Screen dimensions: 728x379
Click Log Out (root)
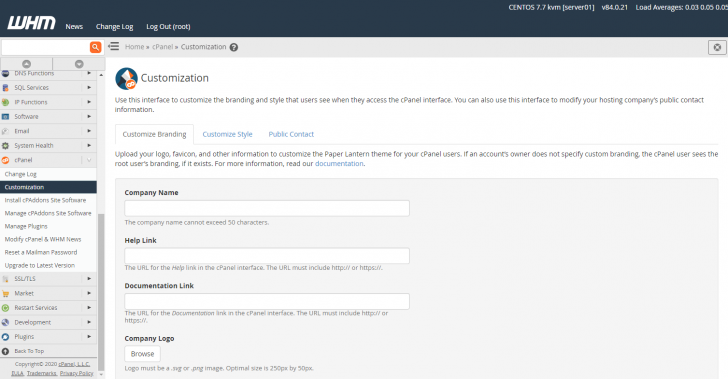168,26
